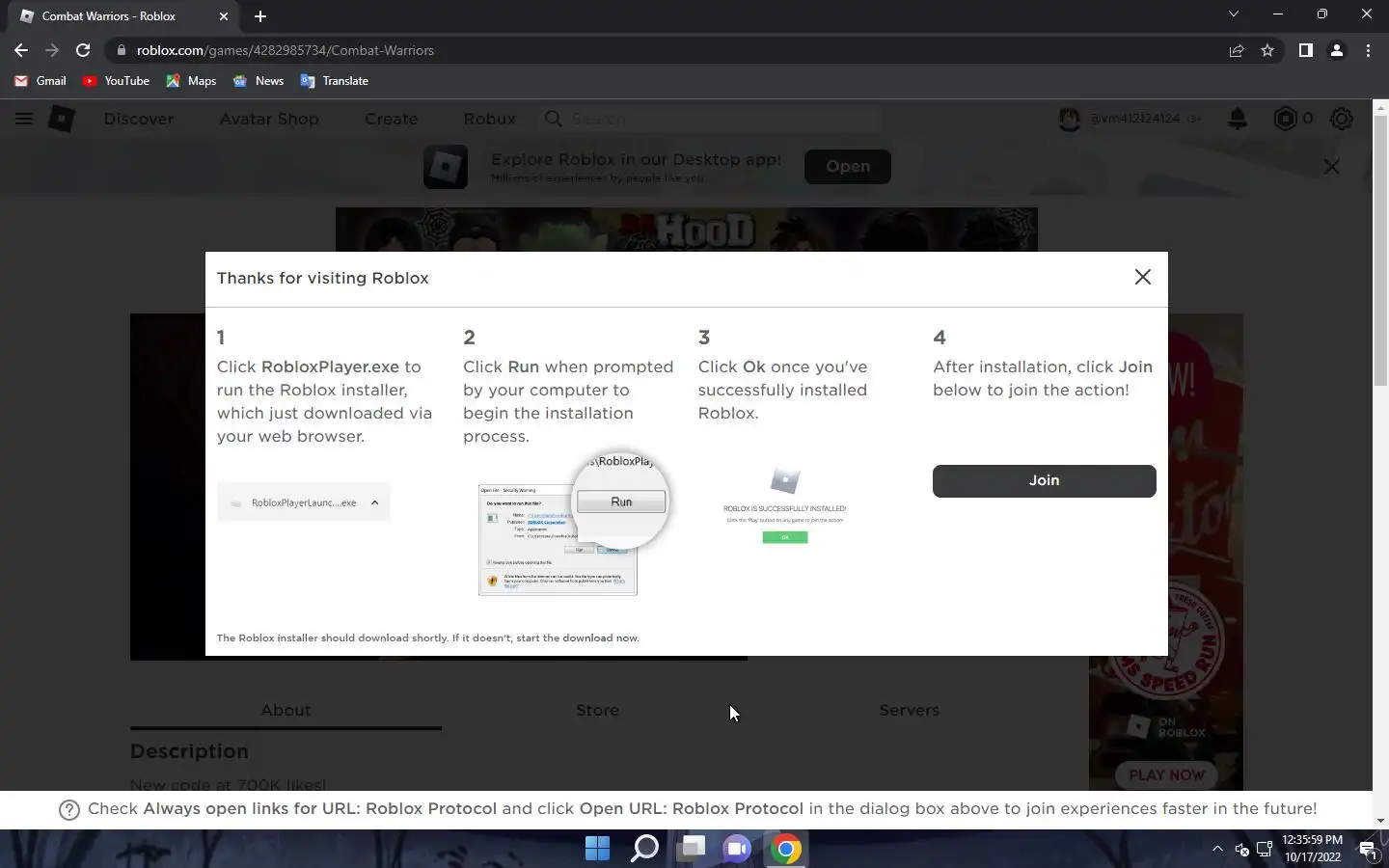Close the Combat Warriors tab
Screen dimensions: 1389x868
[x=224, y=15]
